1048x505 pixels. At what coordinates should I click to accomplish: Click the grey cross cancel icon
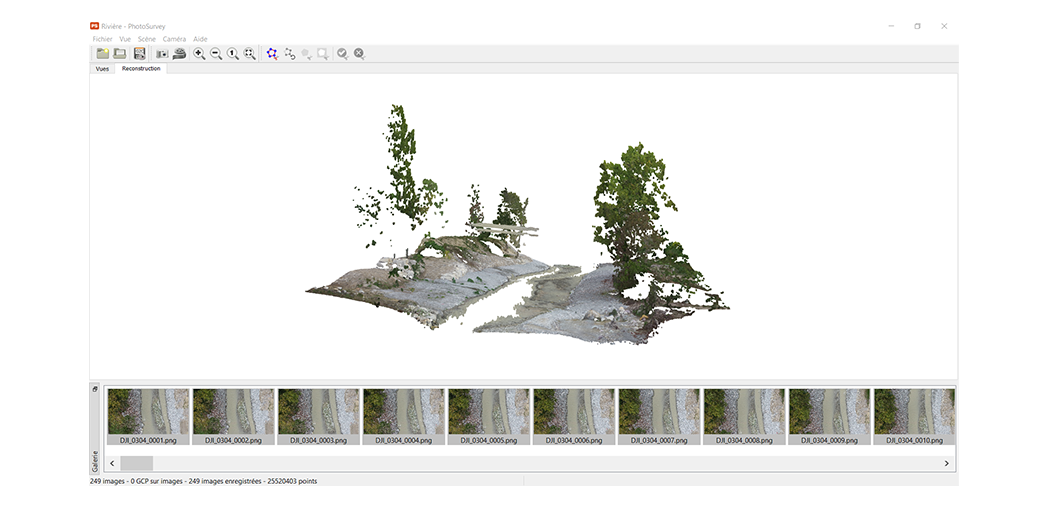359,54
